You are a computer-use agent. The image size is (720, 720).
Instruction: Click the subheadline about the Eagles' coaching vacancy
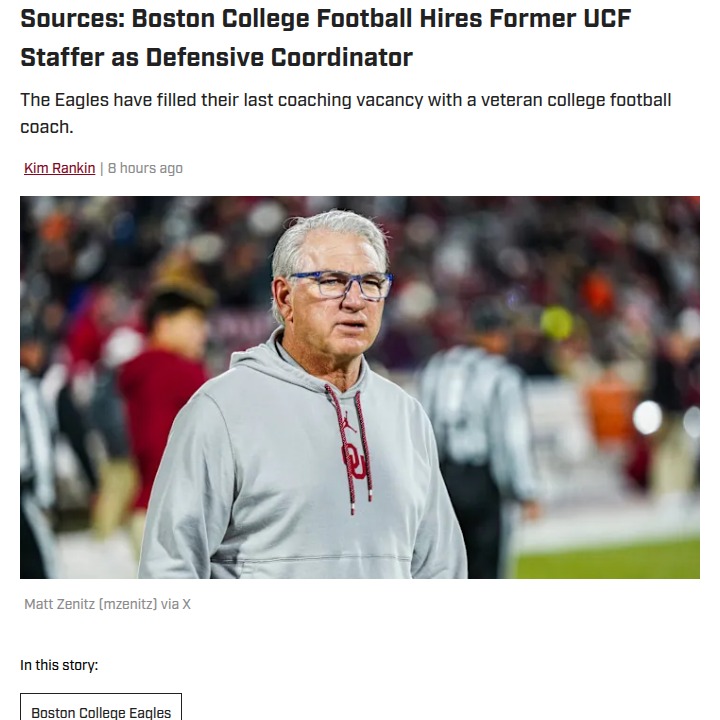345,113
